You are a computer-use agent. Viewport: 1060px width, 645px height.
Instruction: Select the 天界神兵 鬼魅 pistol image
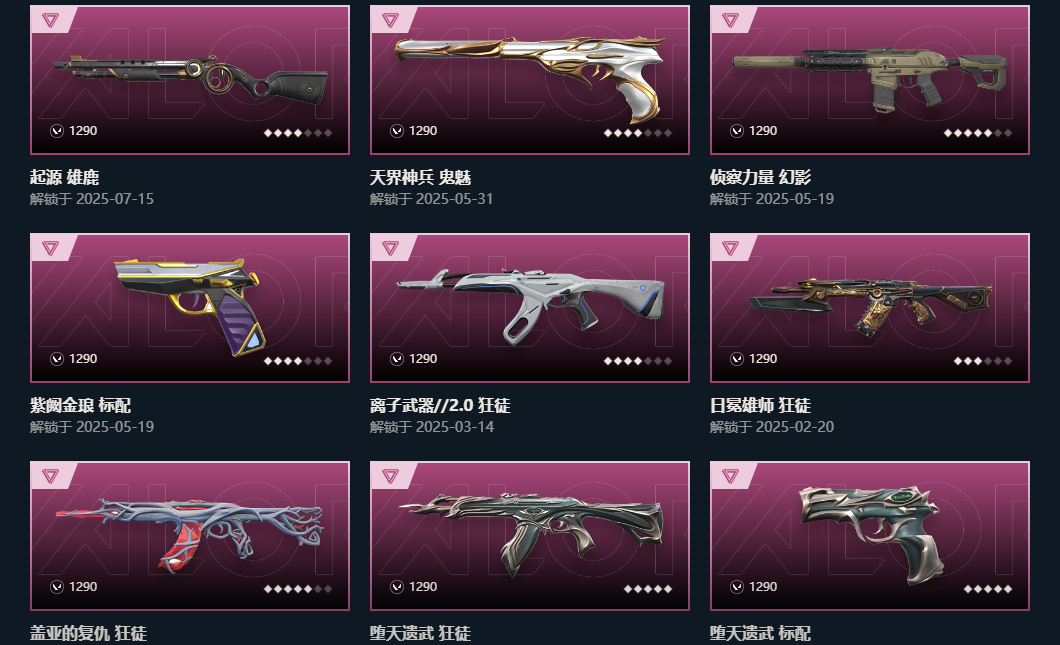tap(529, 74)
